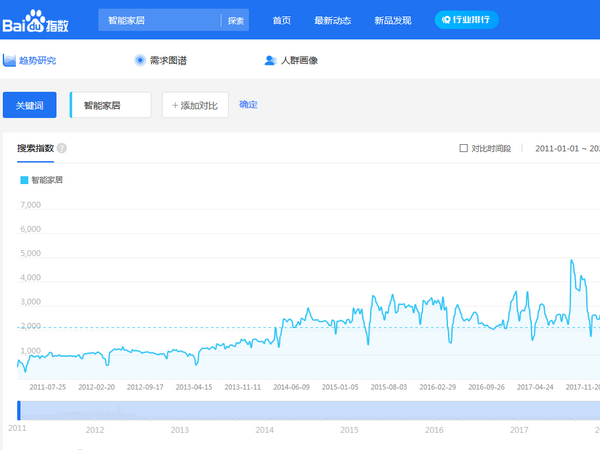Click the timeline range slider's left handle

pyautogui.click(x=19, y=410)
